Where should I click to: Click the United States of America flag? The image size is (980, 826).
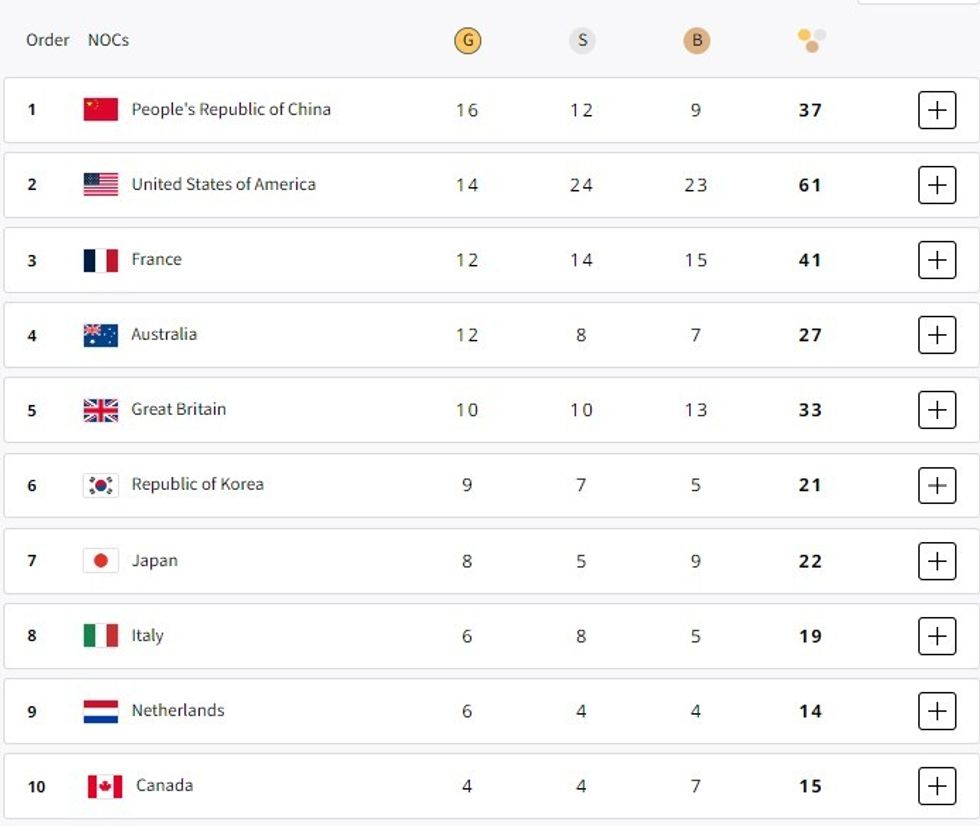pos(101,184)
